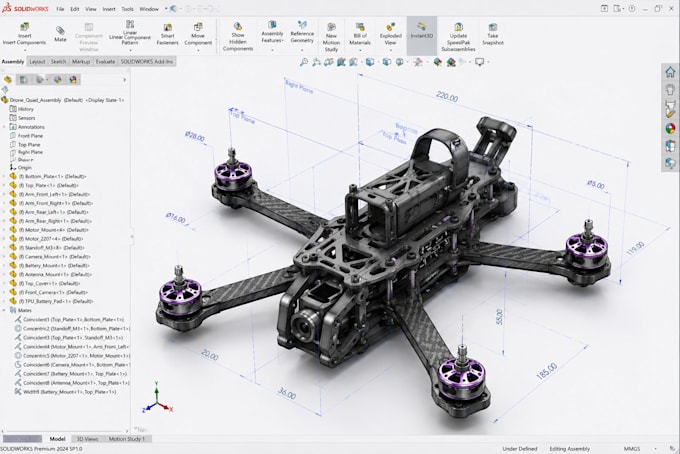The image size is (680, 454).
Task: Open DisplayManager tab icon in left panel
Action: click(x=73, y=79)
